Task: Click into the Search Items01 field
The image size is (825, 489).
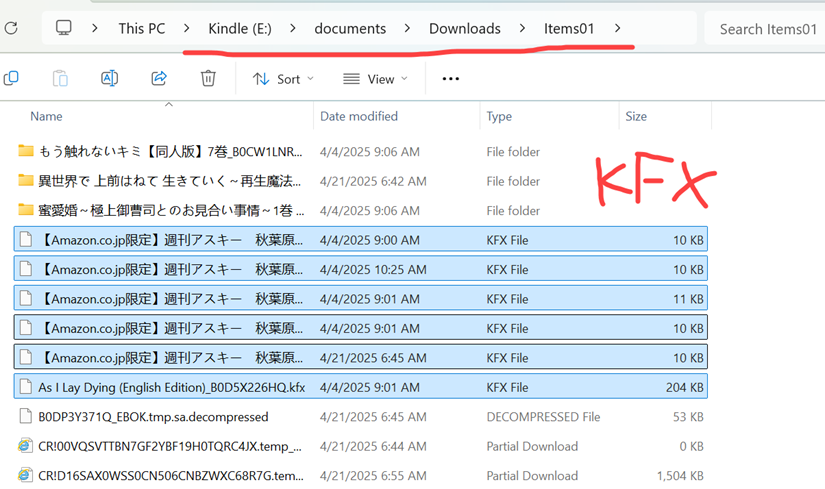Action: 767,29
